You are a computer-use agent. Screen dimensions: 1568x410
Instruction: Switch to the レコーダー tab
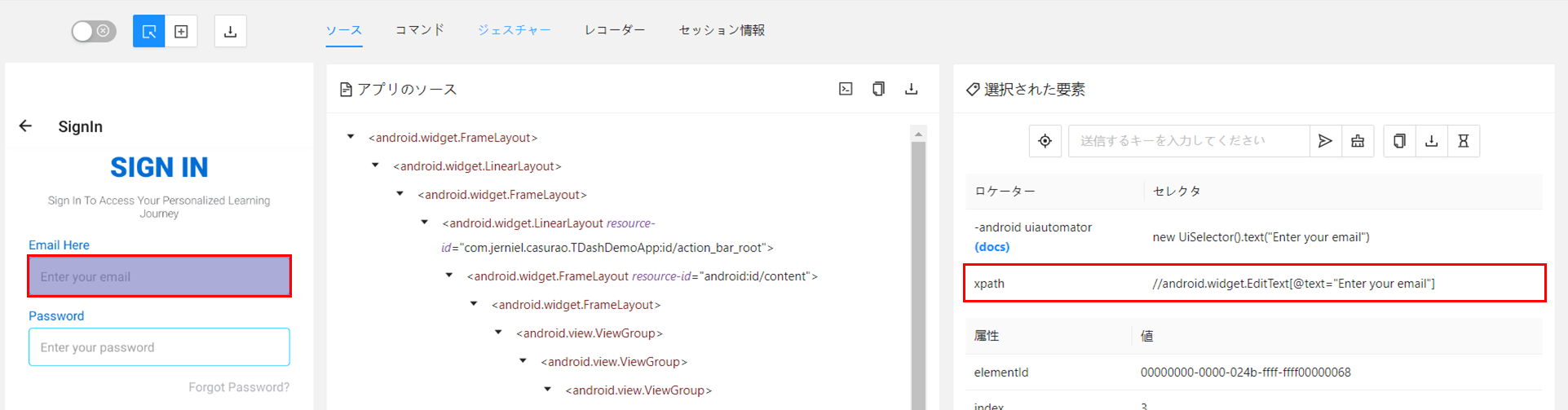coord(614,30)
